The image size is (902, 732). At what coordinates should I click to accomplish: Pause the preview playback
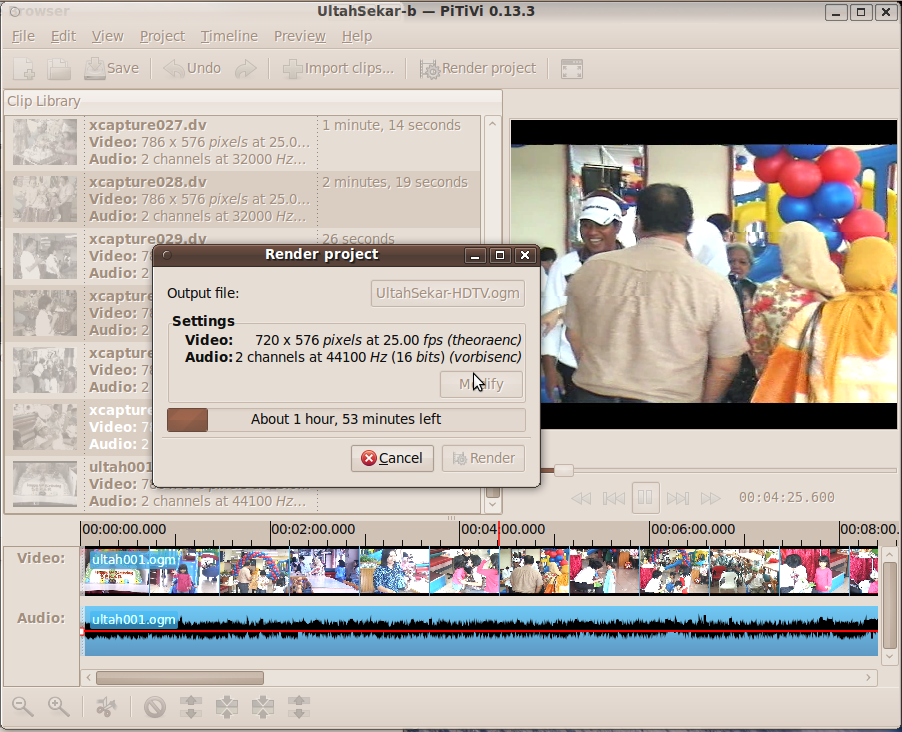[x=645, y=497]
